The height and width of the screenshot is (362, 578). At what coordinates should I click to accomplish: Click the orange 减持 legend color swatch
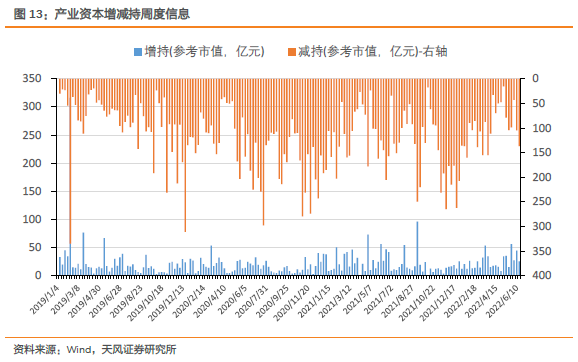tap(292, 52)
